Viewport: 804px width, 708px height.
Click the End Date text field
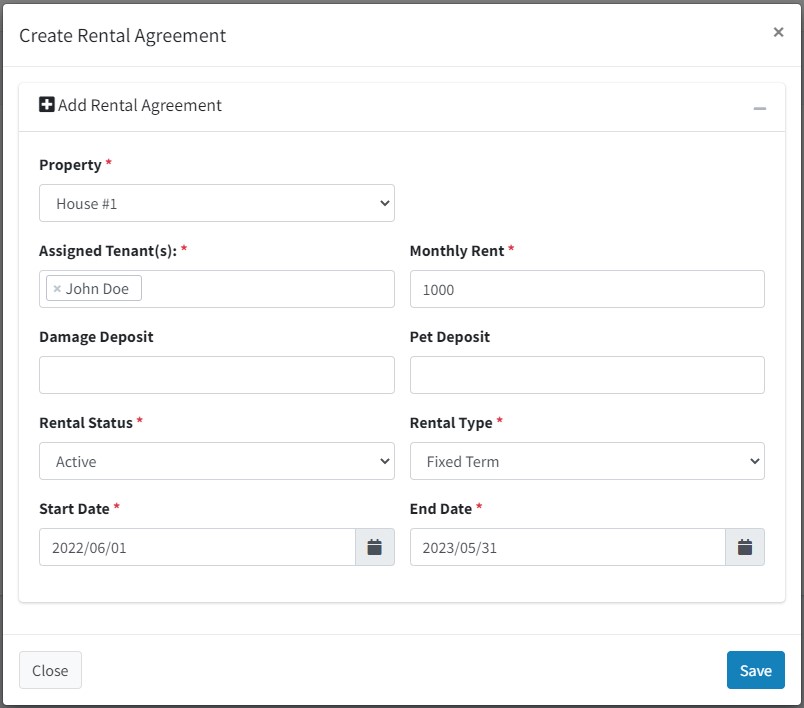tap(568, 547)
